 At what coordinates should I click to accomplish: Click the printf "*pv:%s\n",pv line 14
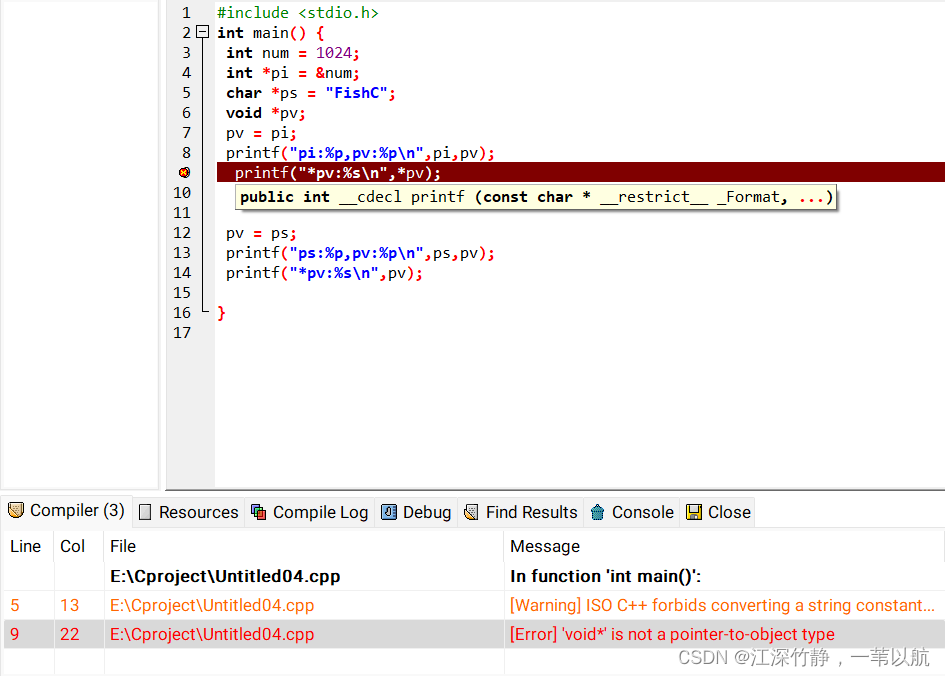pos(324,273)
